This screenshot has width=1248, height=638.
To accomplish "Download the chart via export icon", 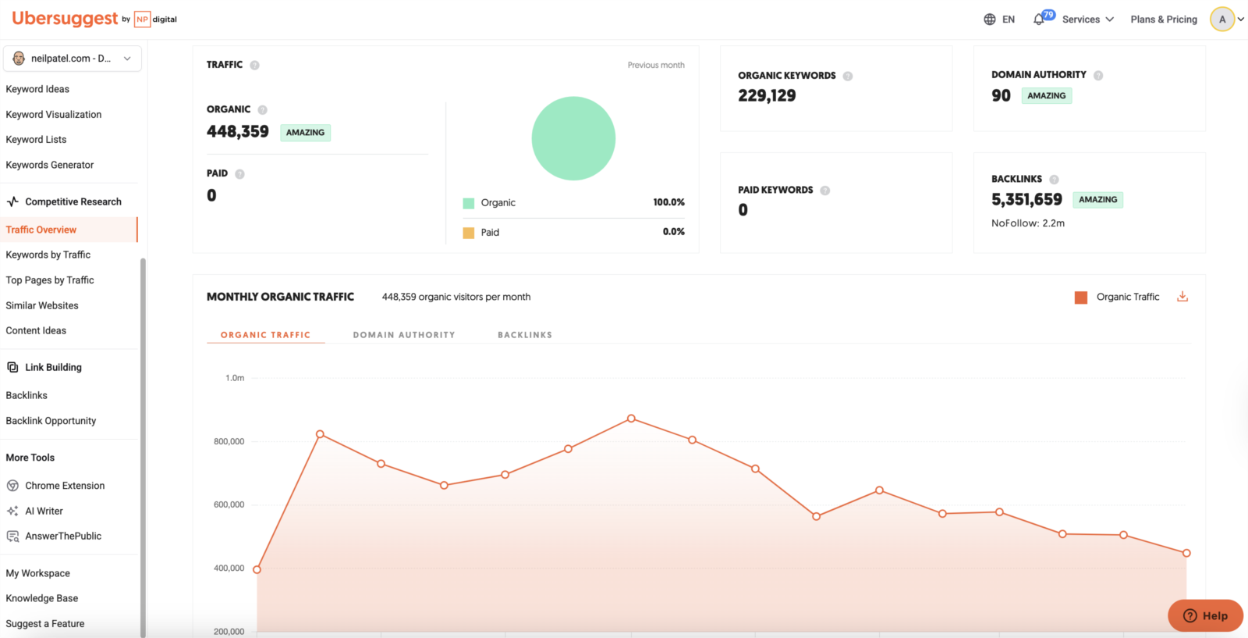I will click(x=1182, y=297).
